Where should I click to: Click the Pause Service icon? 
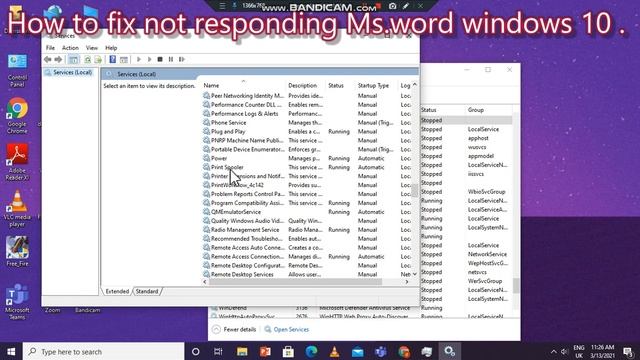tap(171, 60)
